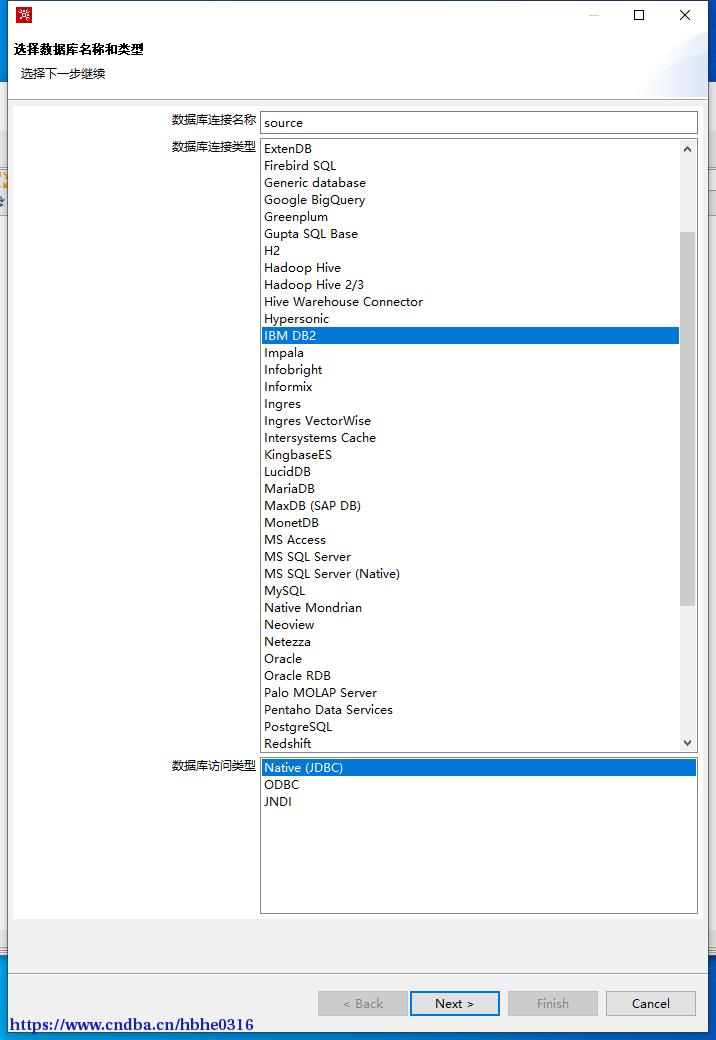The width and height of the screenshot is (716, 1040).
Task: Select Pentaho Data Services
Action: point(471,710)
